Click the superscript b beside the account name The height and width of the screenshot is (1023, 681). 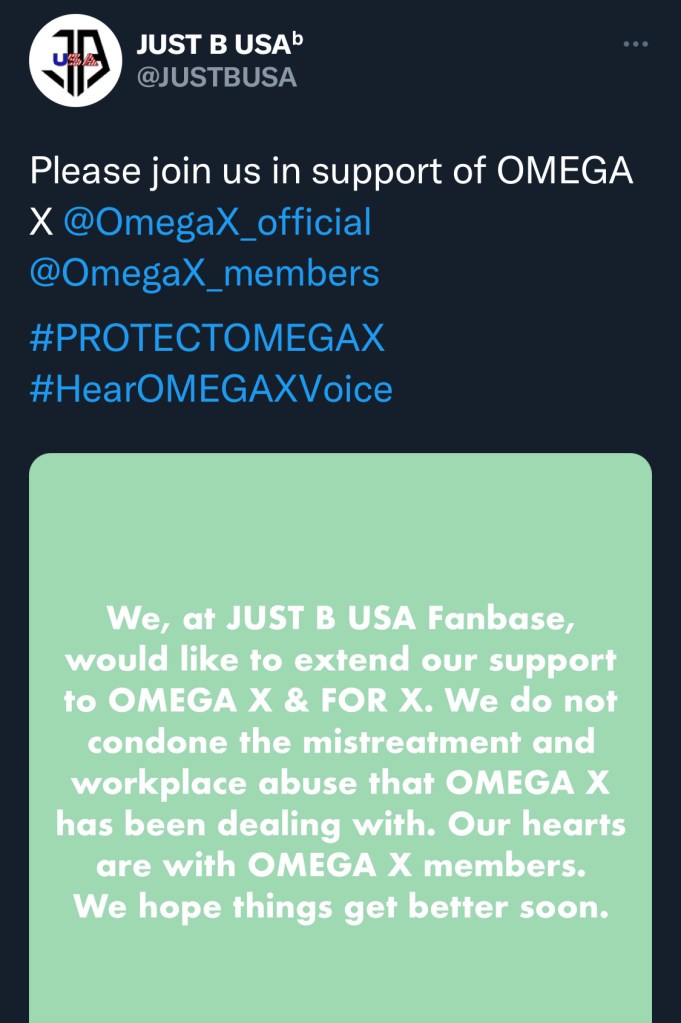click(294, 38)
